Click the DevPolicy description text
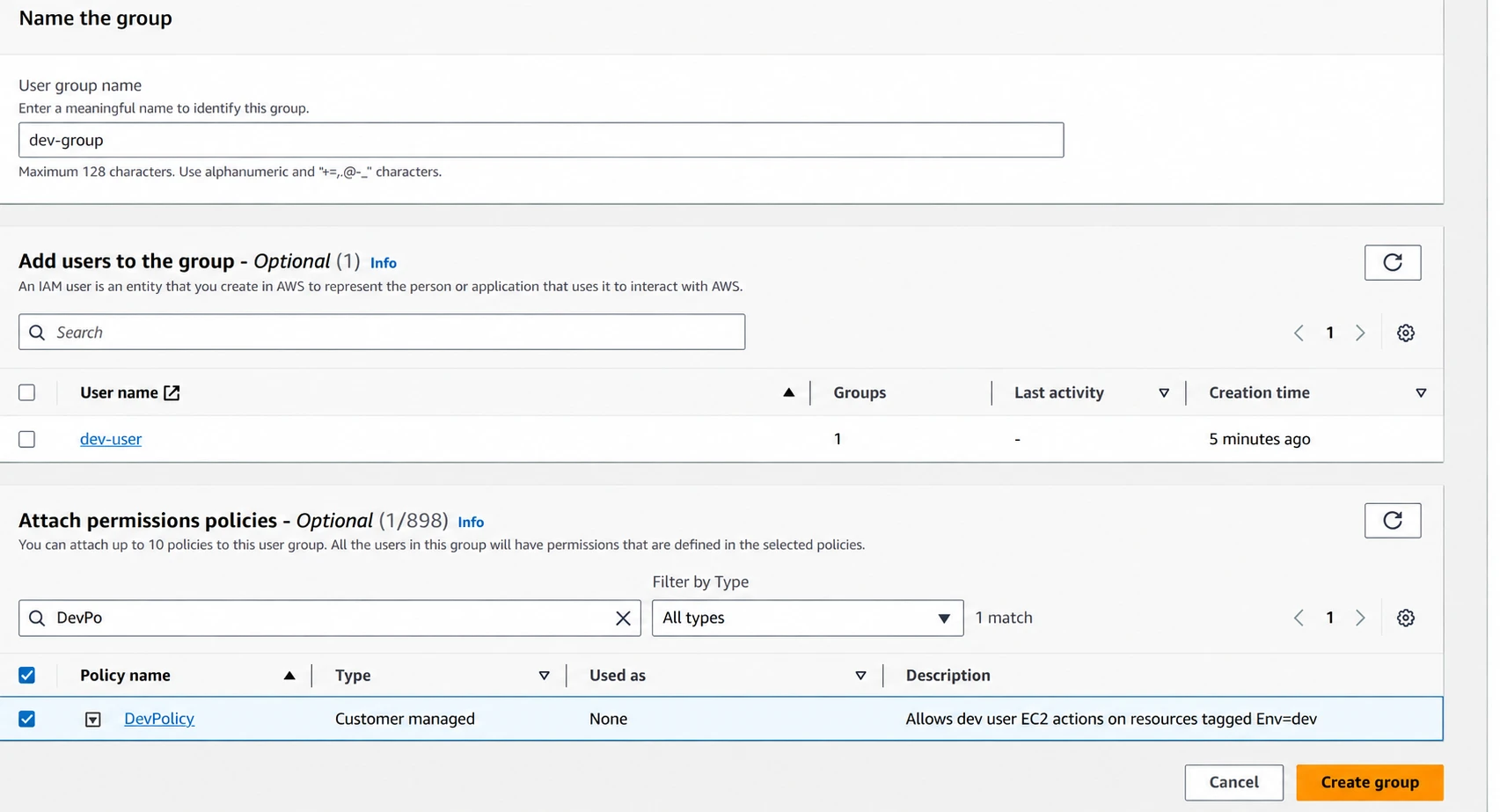Image resolution: width=1500 pixels, height=812 pixels. point(1111,719)
